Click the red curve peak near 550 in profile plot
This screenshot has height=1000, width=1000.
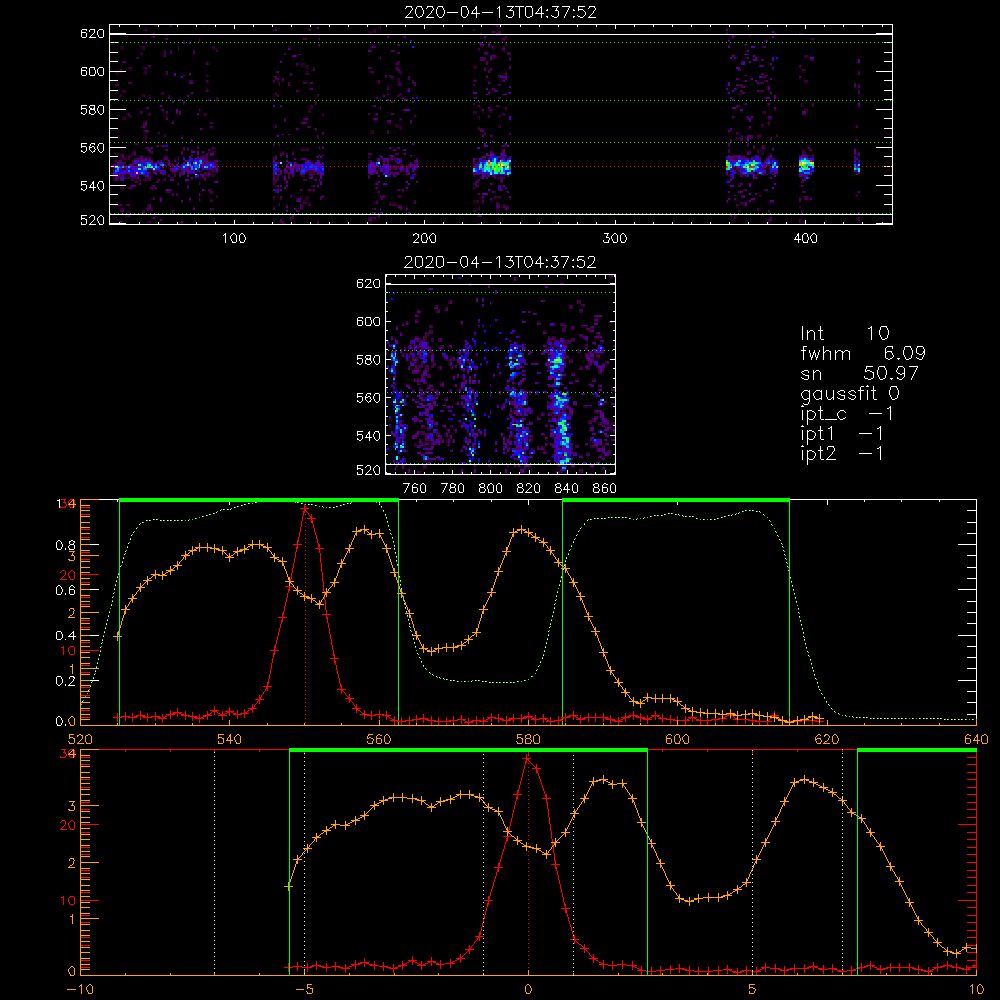tap(305, 509)
